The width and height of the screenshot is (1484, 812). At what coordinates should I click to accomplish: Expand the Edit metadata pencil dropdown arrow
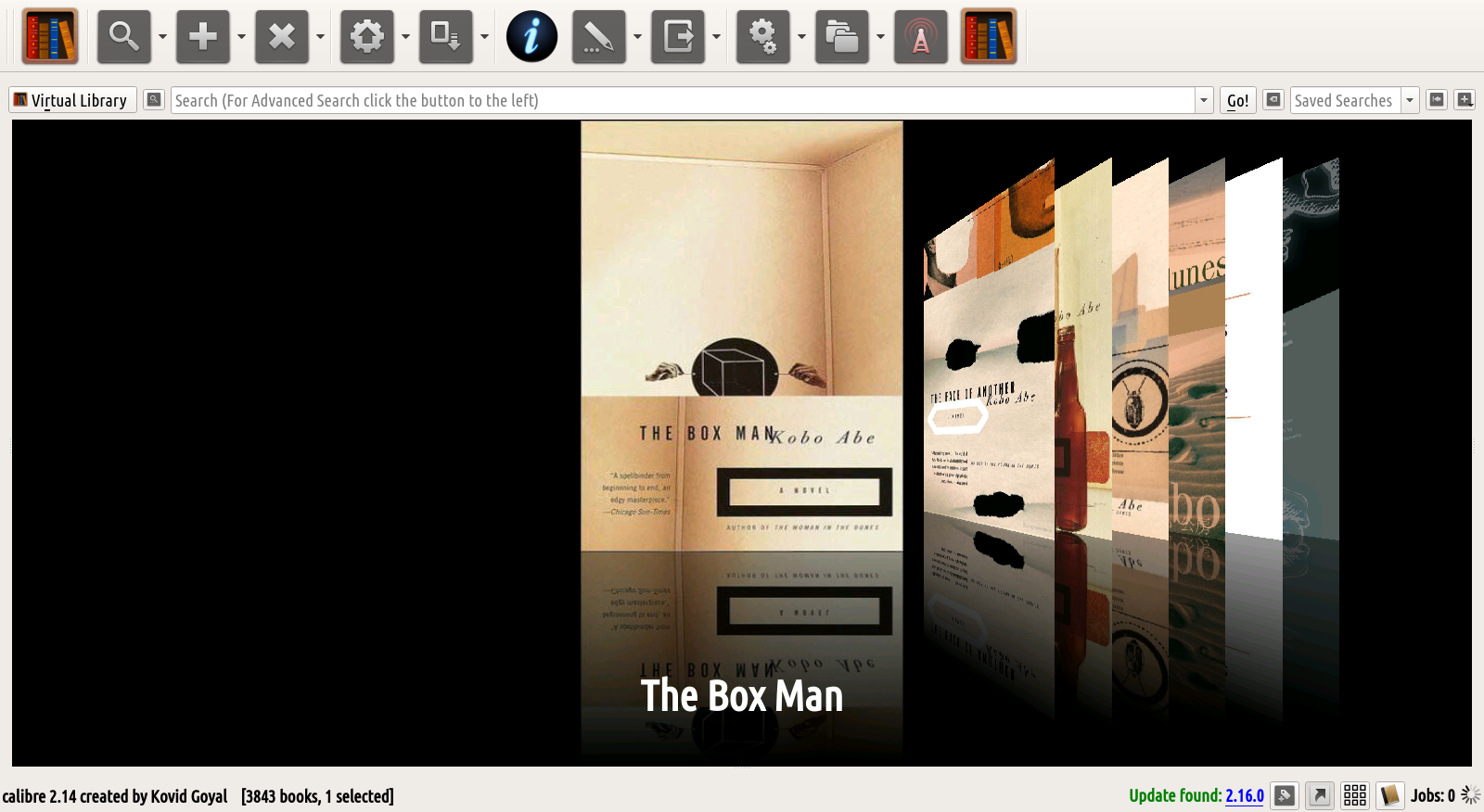click(x=637, y=37)
